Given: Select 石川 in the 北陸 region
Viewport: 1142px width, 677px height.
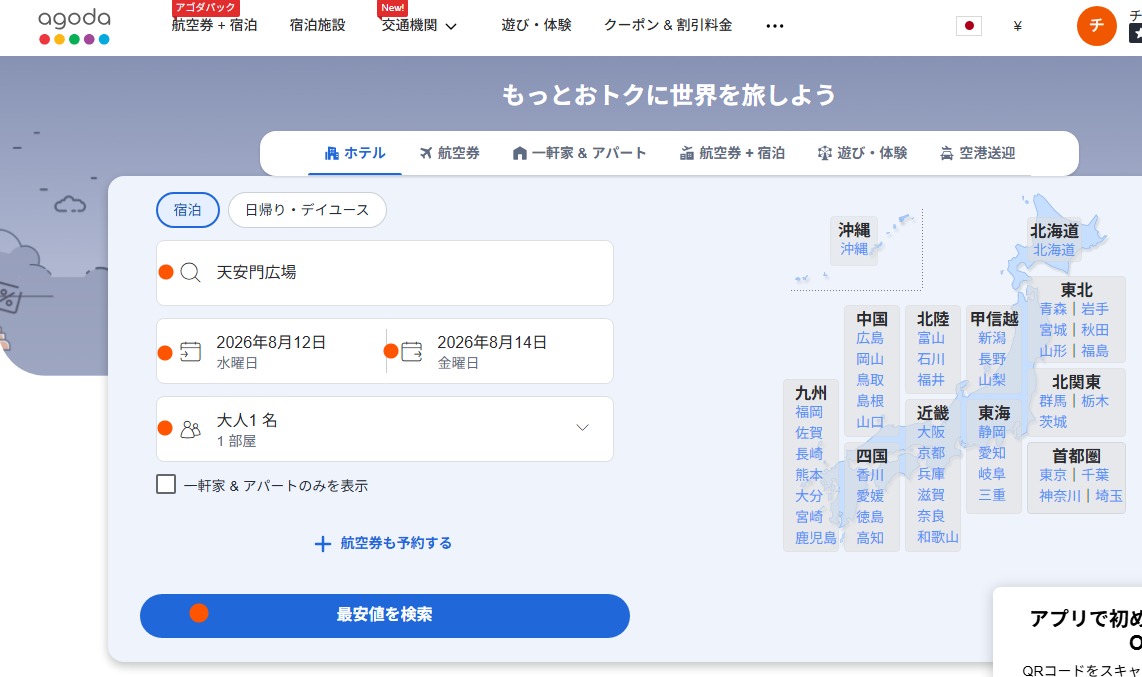Looking at the screenshot, I should coord(931,359).
